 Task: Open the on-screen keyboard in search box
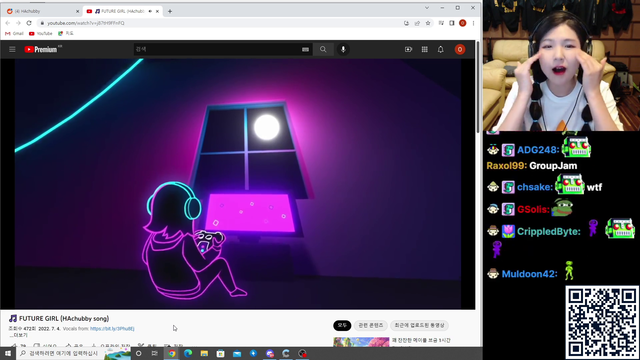[x=305, y=49]
